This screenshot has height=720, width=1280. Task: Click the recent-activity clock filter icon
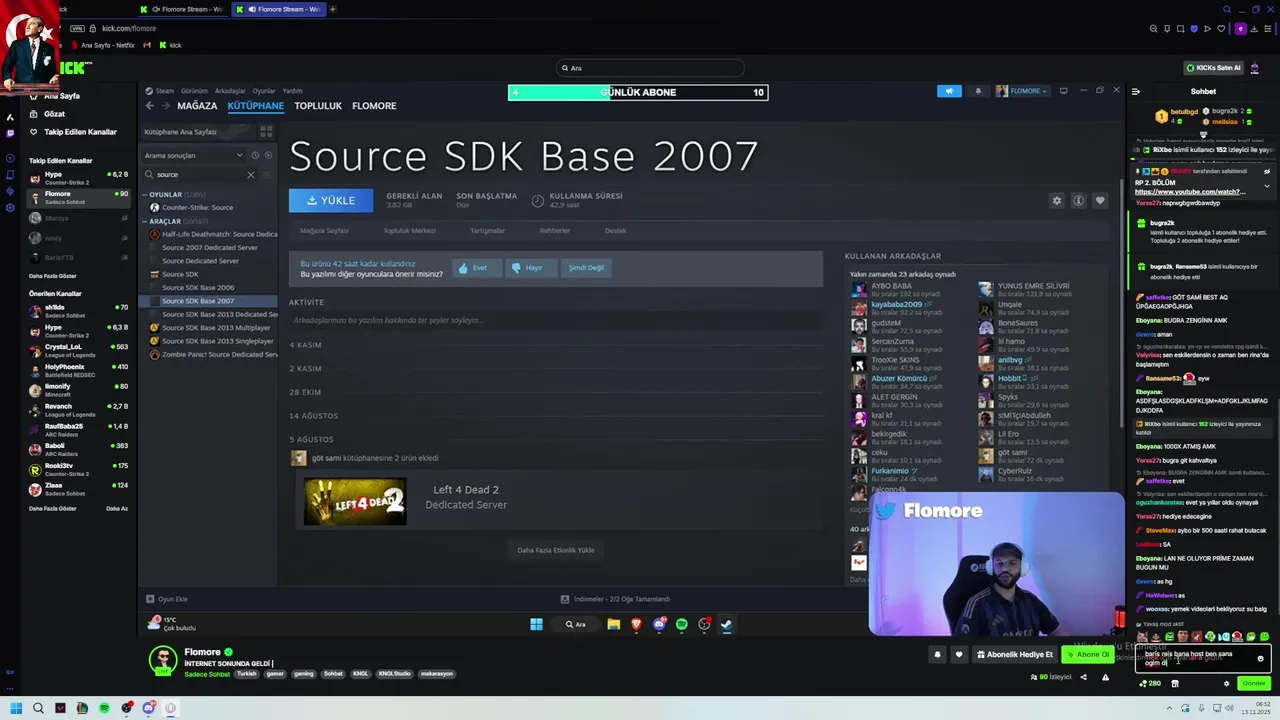pos(255,155)
